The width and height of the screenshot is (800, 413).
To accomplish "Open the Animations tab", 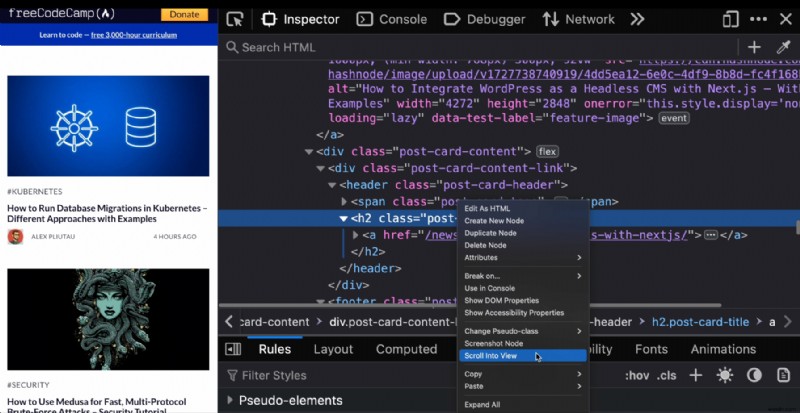I will click(x=723, y=349).
